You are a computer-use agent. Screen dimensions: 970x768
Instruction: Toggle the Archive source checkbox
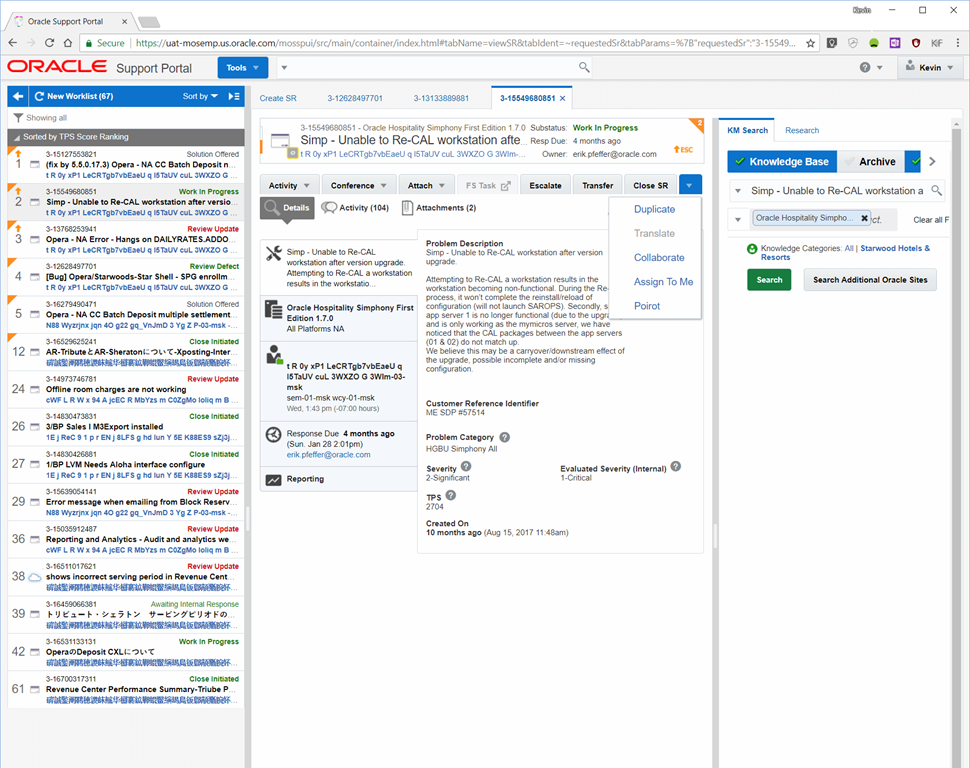[848, 161]
